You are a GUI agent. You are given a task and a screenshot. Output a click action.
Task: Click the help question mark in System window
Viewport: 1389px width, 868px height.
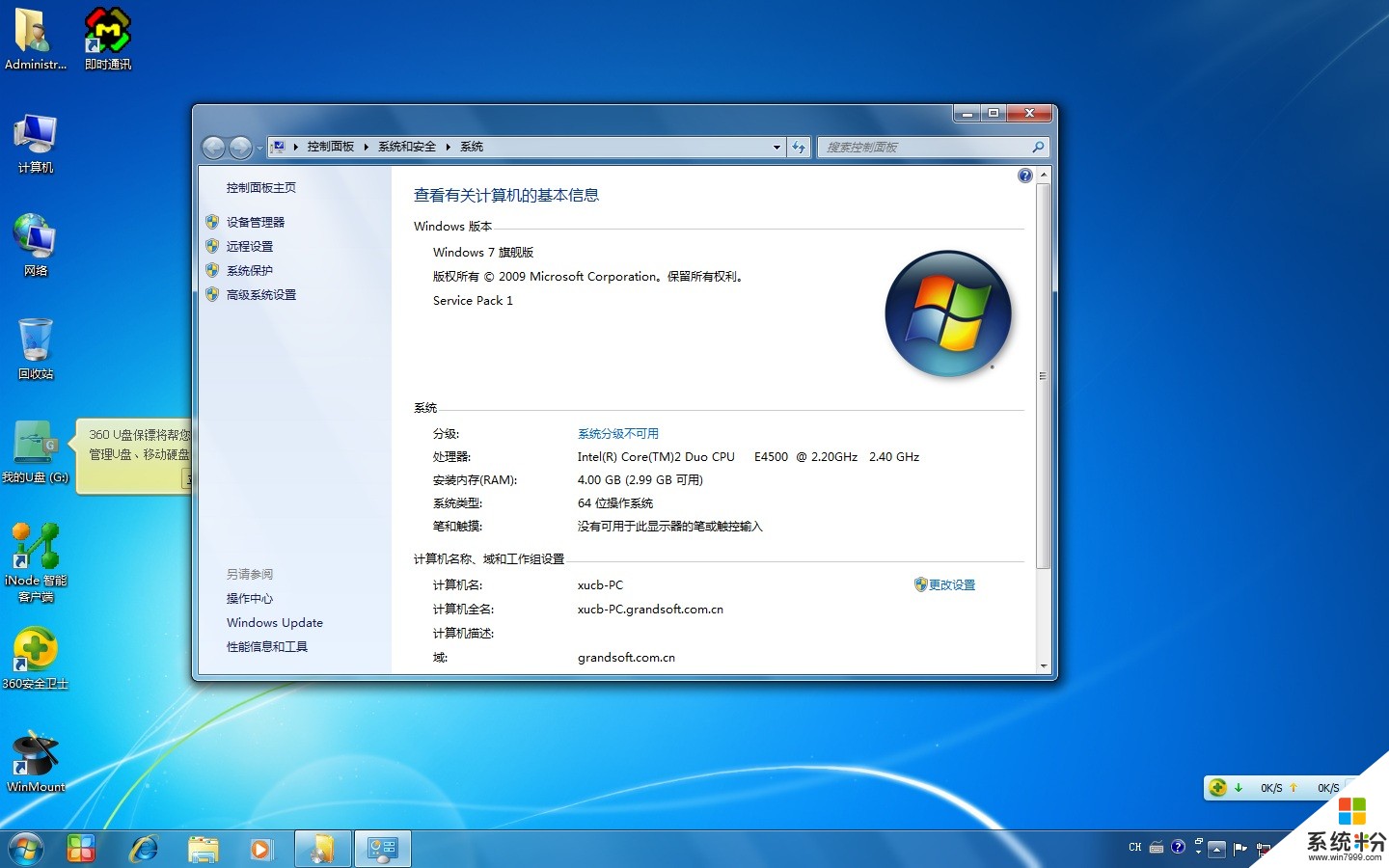[1024, 176]
